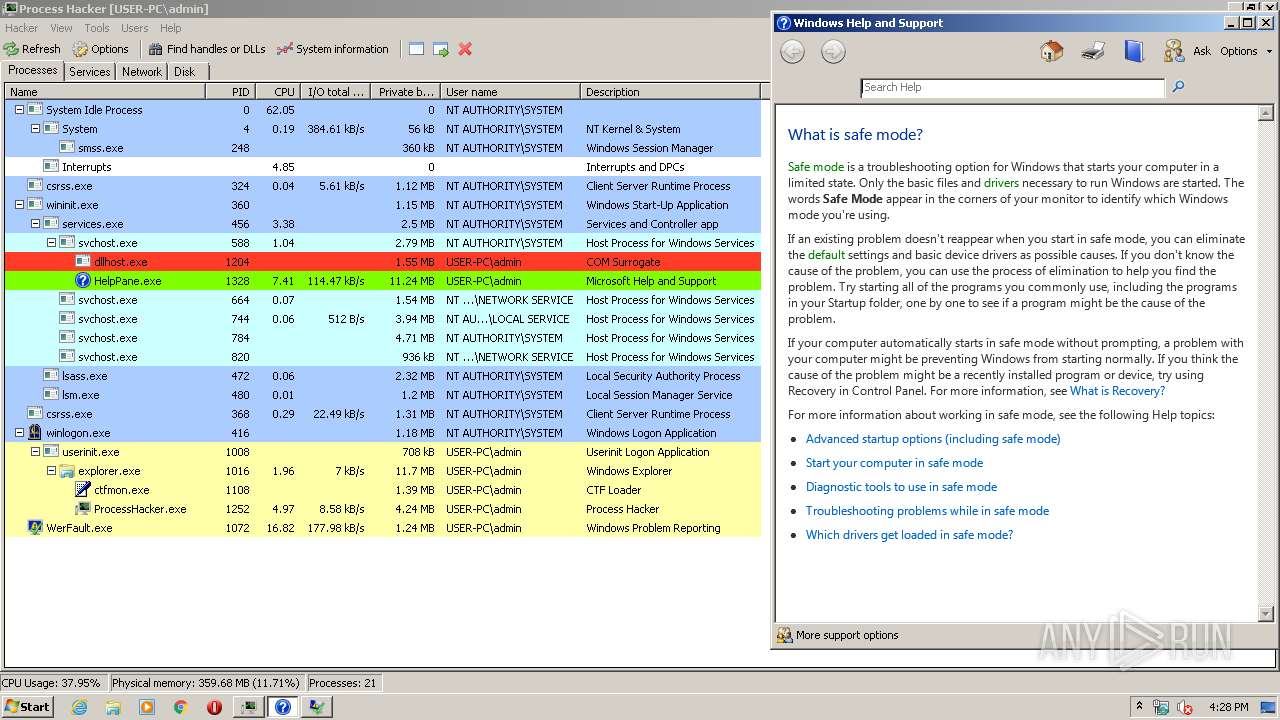Click the Help window scroll down arrow
Screen dimensions: 1280x720
[1265, 613]
